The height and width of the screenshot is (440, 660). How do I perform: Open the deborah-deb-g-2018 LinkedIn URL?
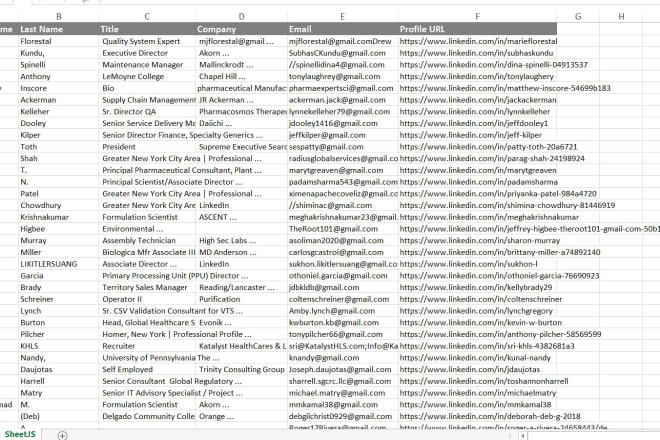pyautogui.click(x=490, y=416)
